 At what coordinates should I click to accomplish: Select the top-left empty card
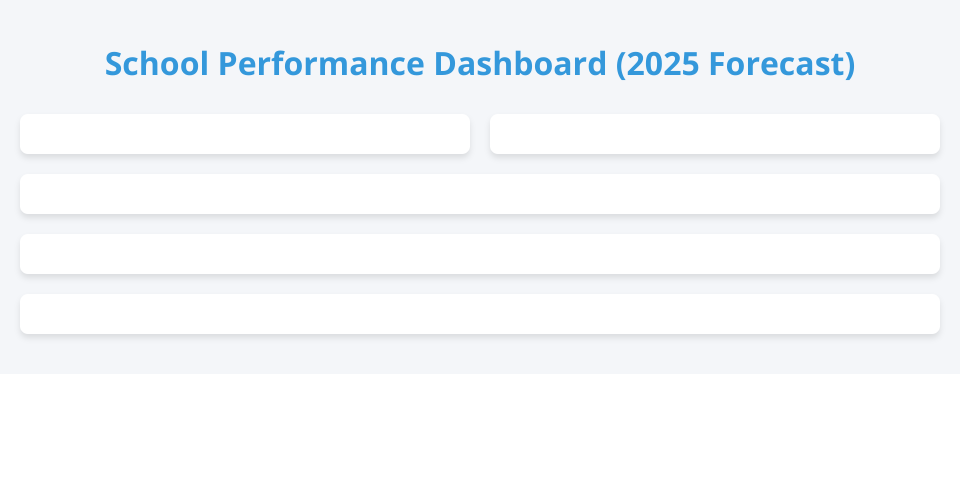(245, 134)
